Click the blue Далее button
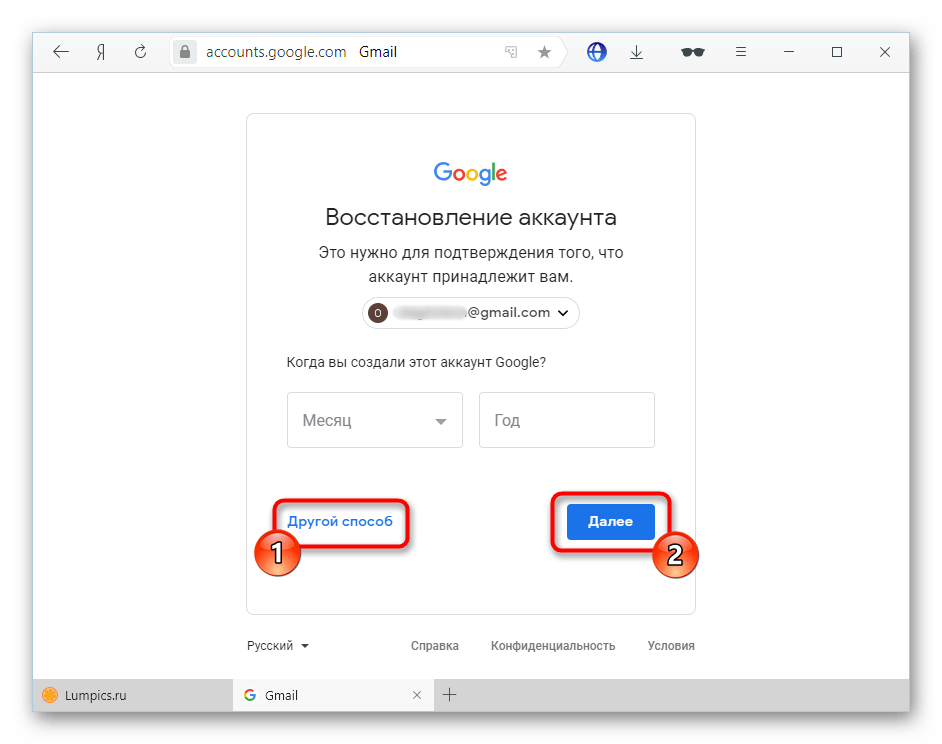 610,522
